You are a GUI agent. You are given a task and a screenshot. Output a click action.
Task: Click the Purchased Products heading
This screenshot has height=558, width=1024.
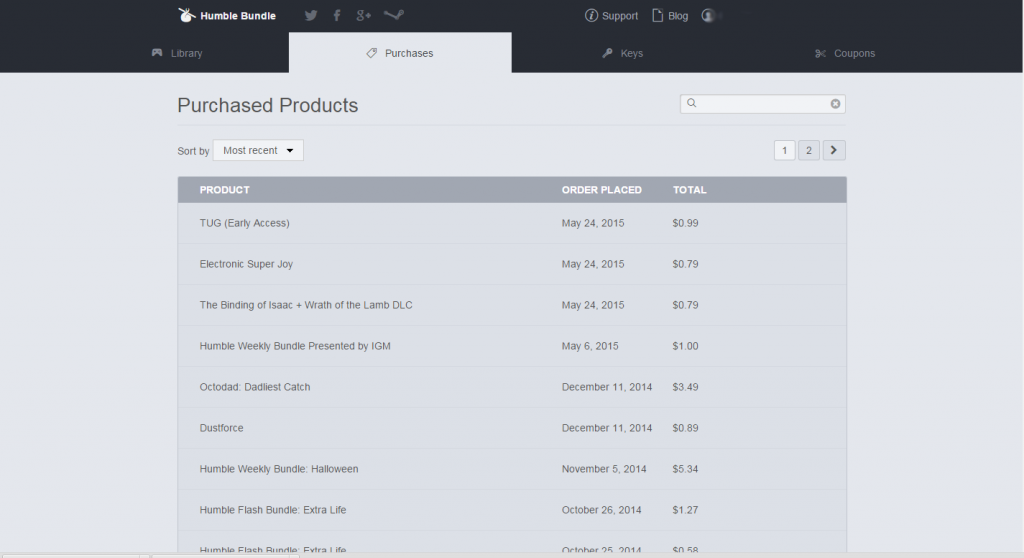(x=268, y=105)
